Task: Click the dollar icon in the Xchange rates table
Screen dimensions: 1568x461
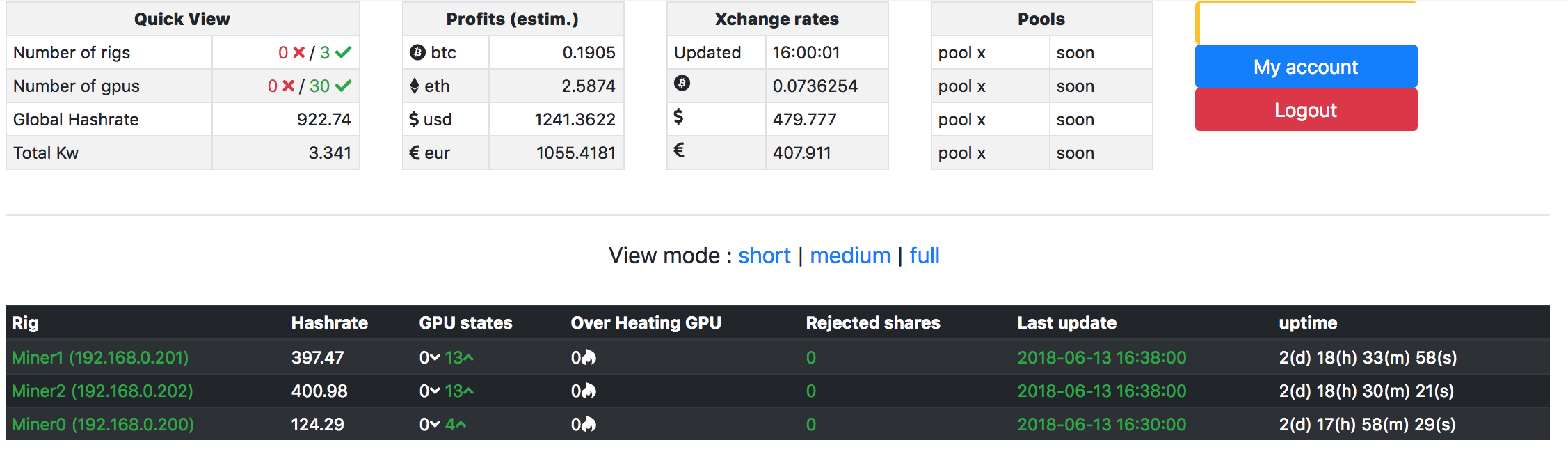Action: [678, 117]
